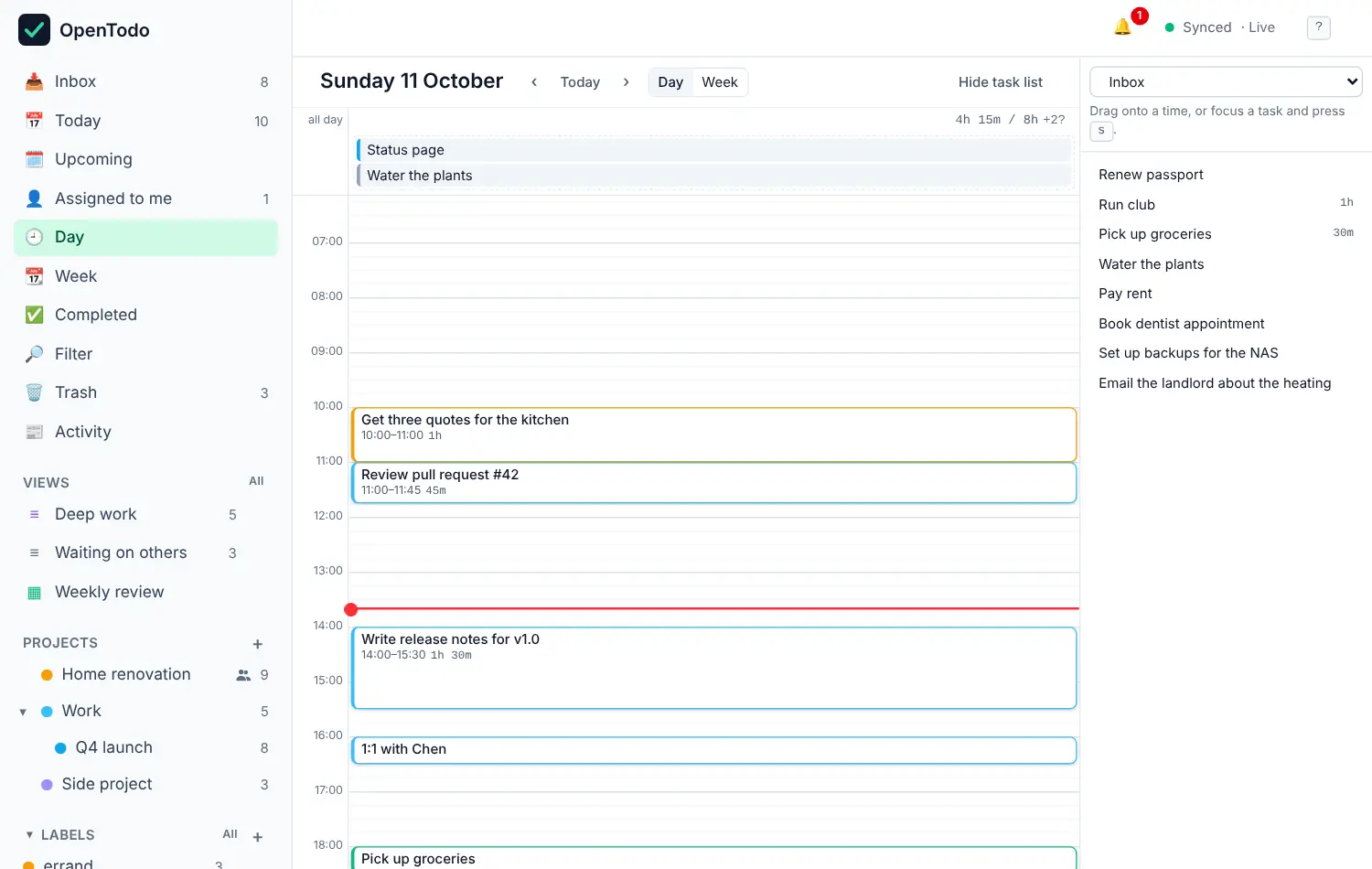Click the Upcoming calendar icon
Screen dimensions: 1372x869
[x=34, y=159]
